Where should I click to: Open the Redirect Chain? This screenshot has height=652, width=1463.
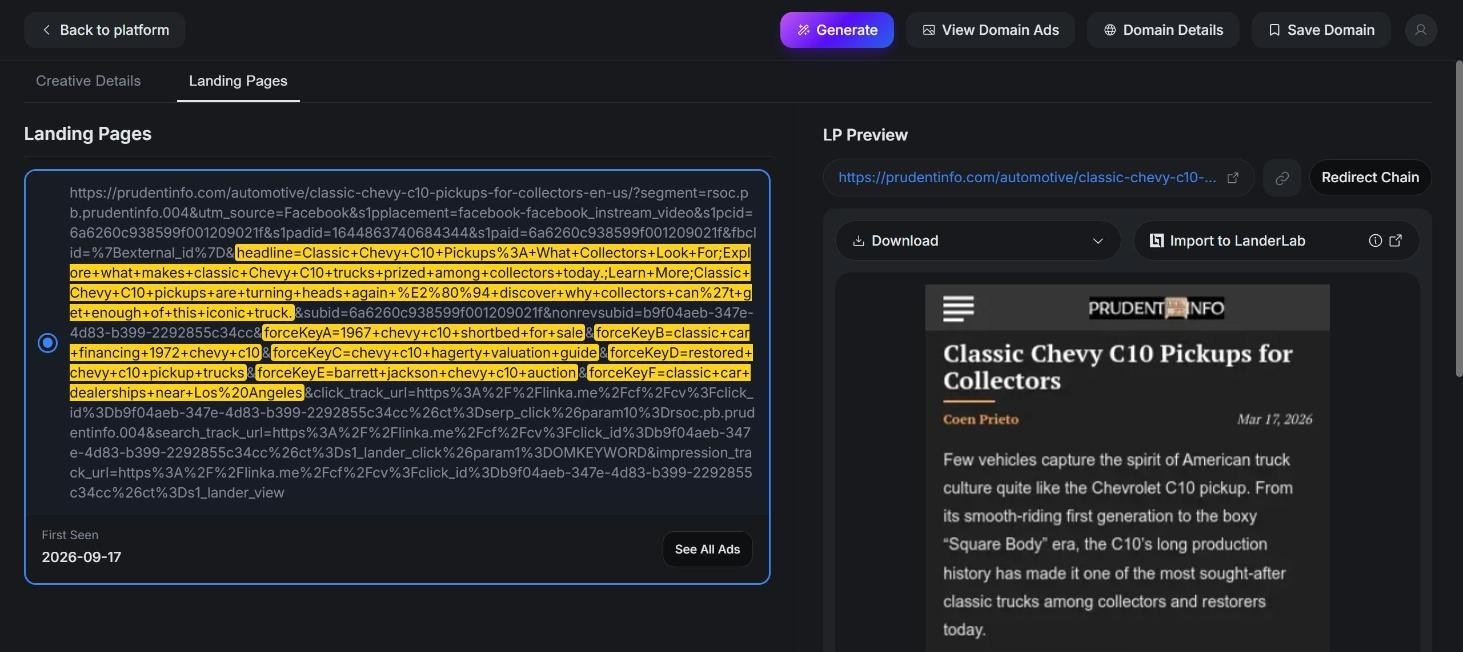1370,177
